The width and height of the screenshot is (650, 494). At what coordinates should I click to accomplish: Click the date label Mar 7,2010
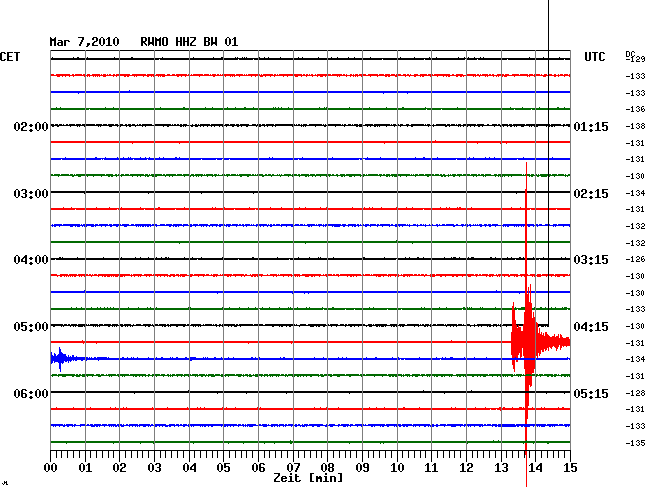click(x=84, y=42)
